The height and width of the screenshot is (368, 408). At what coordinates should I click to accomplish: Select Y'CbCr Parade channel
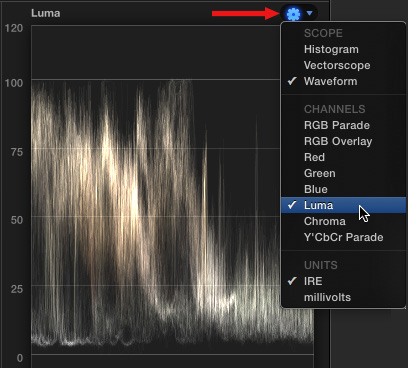(x=344, y=237)
